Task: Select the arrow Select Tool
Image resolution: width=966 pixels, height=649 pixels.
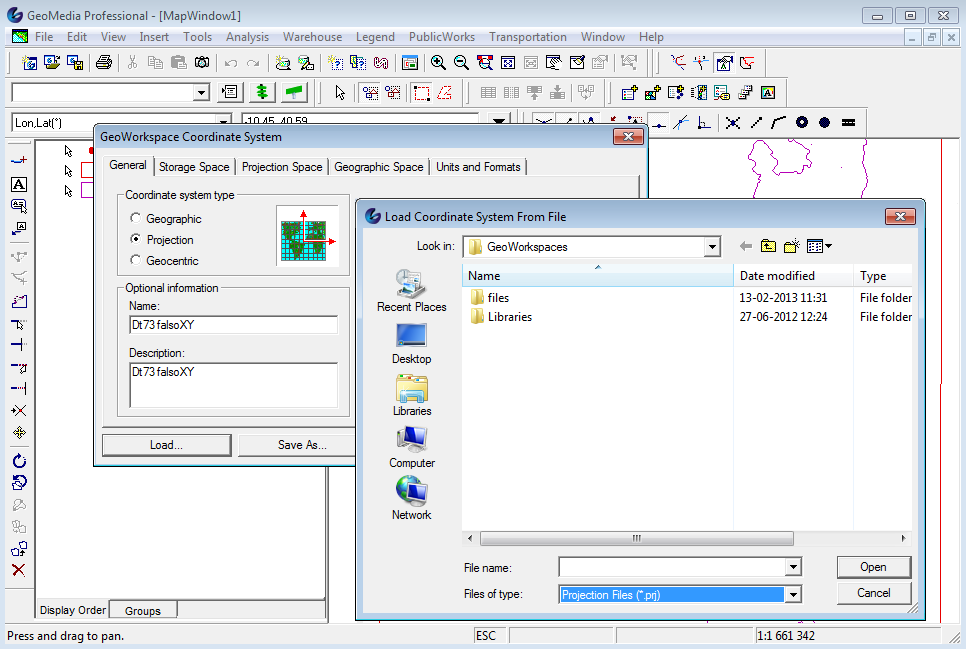Action: click(x=338, y=91)
